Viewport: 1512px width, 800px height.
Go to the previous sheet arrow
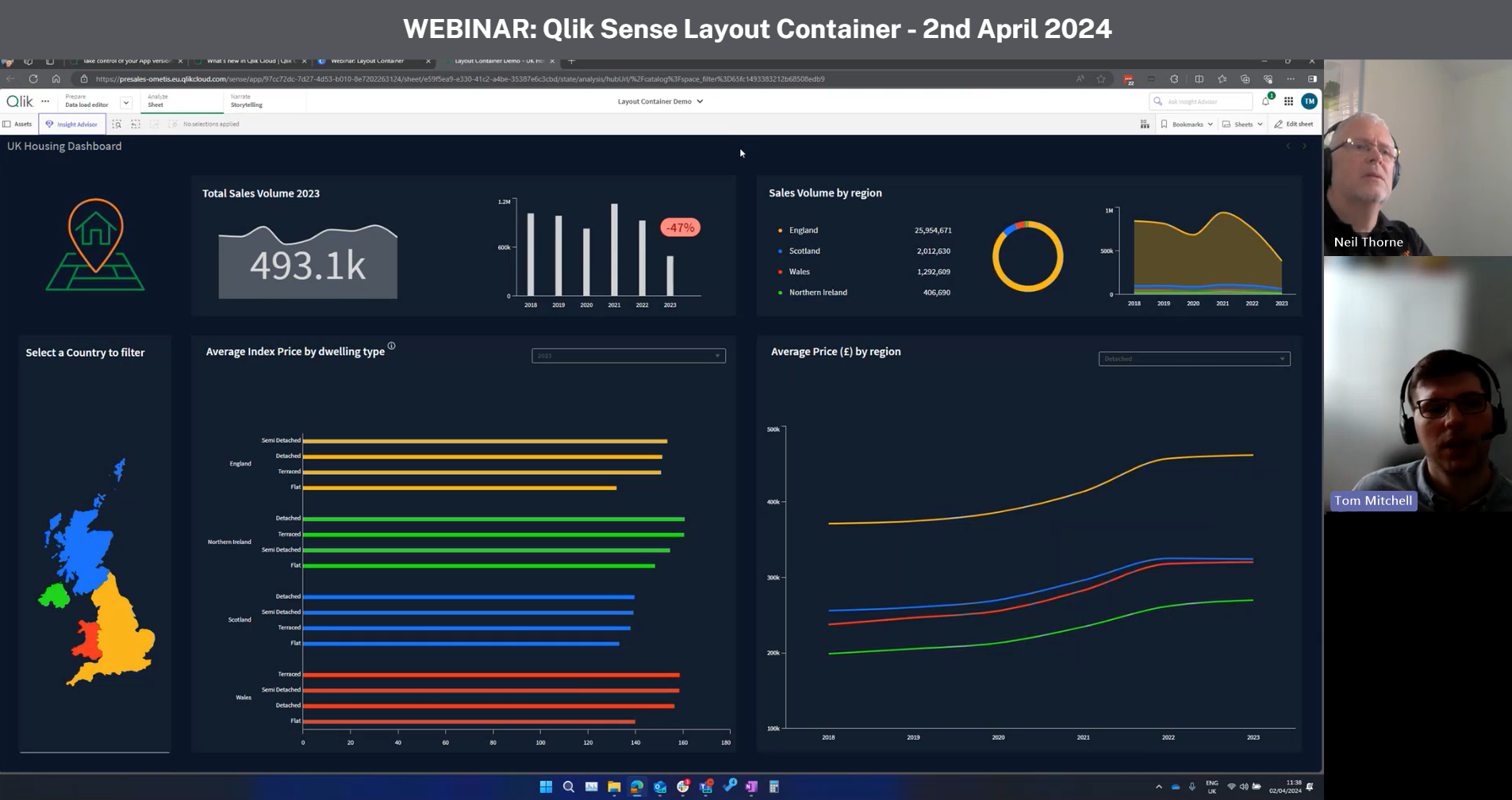click(x=1288, y=147)
